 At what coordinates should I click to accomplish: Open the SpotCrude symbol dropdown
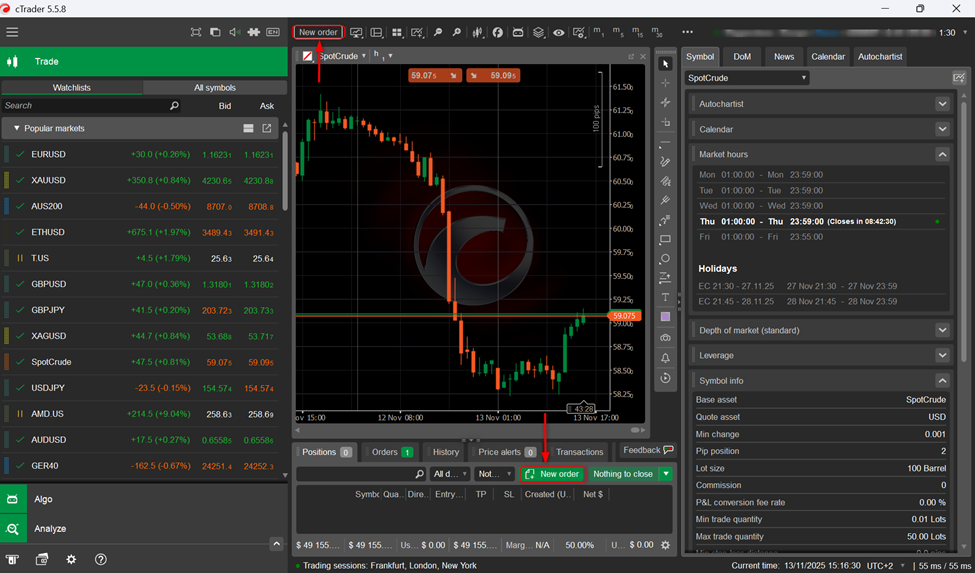coord(747,78)
